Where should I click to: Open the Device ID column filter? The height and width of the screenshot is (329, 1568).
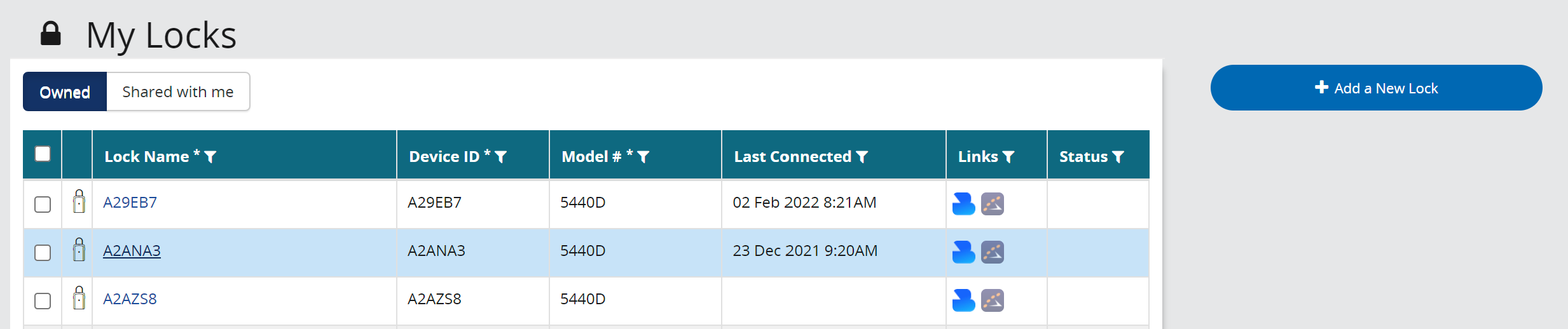[x=500, y=157]
